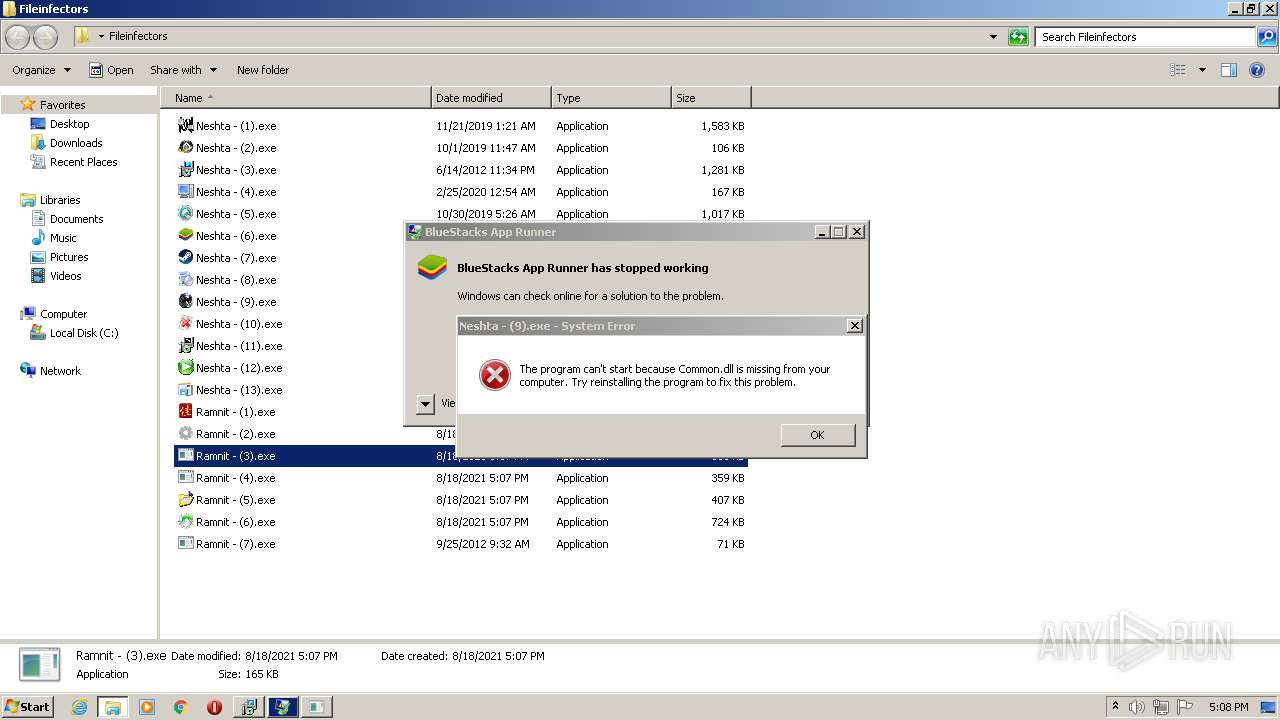Click the Windows Start button
Viewport: 1280px width, 720px height.
[27, 706]
